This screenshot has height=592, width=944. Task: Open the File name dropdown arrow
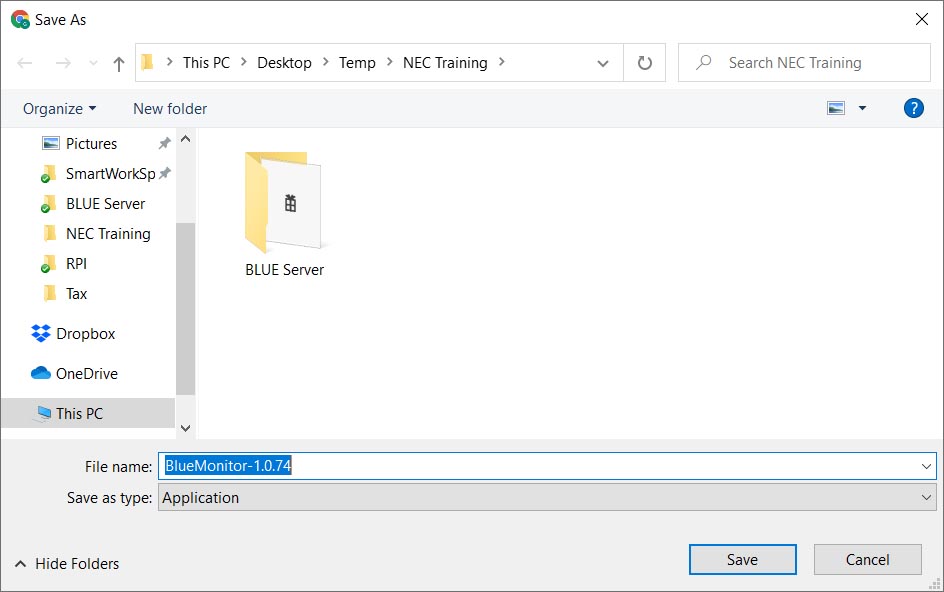(x=926, y=466)
